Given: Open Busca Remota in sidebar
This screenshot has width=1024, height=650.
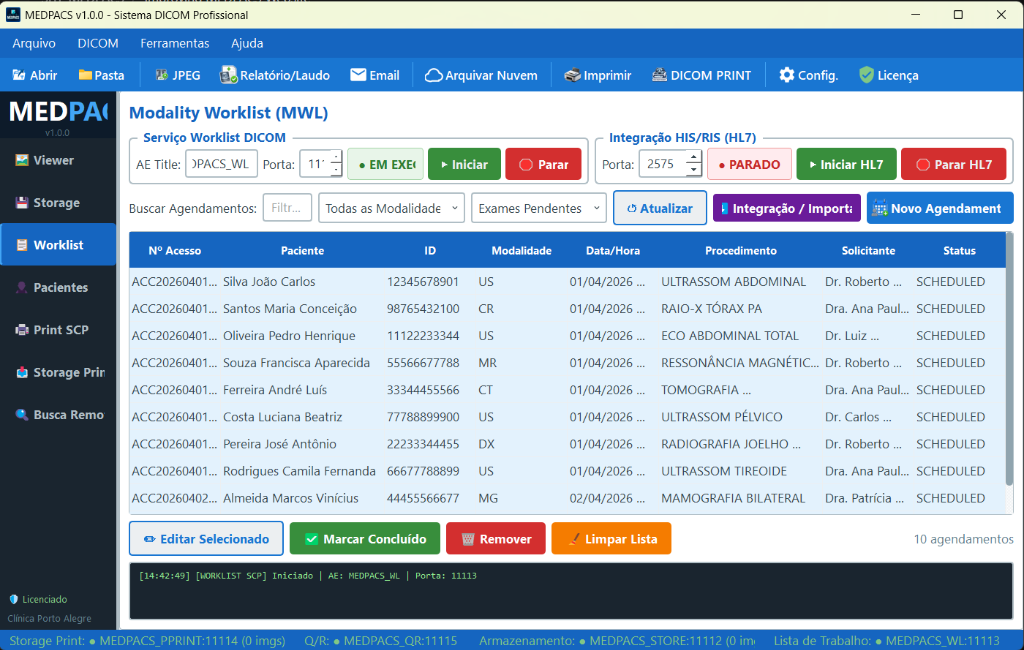Looking at the screenshot, I should click(58, 415).
